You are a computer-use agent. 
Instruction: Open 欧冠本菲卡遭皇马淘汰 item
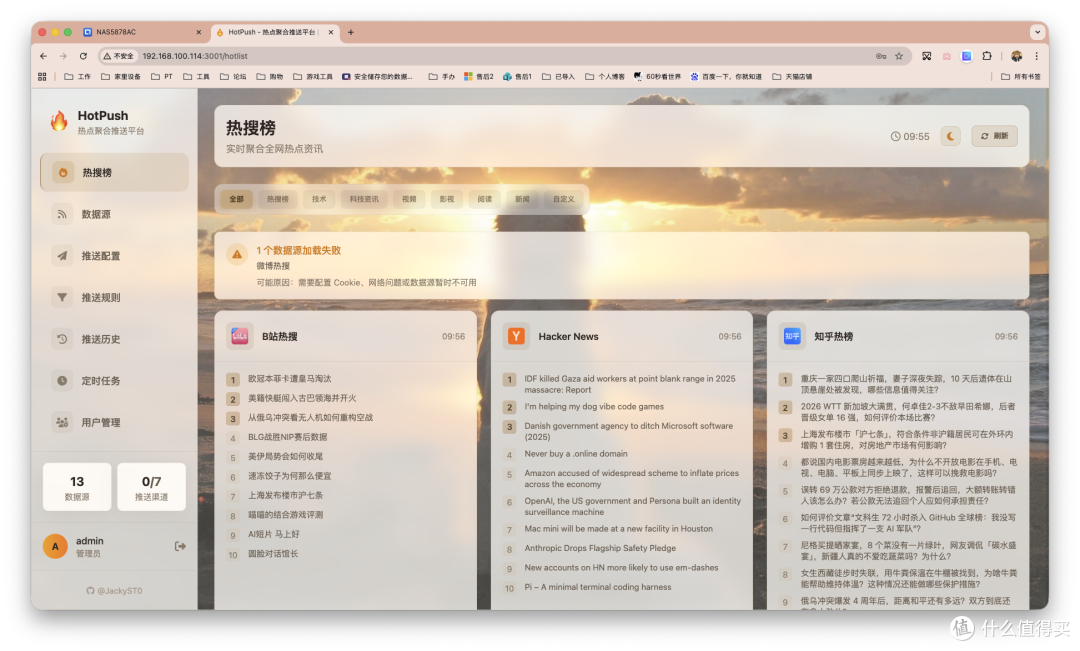(x=289, y=379)
